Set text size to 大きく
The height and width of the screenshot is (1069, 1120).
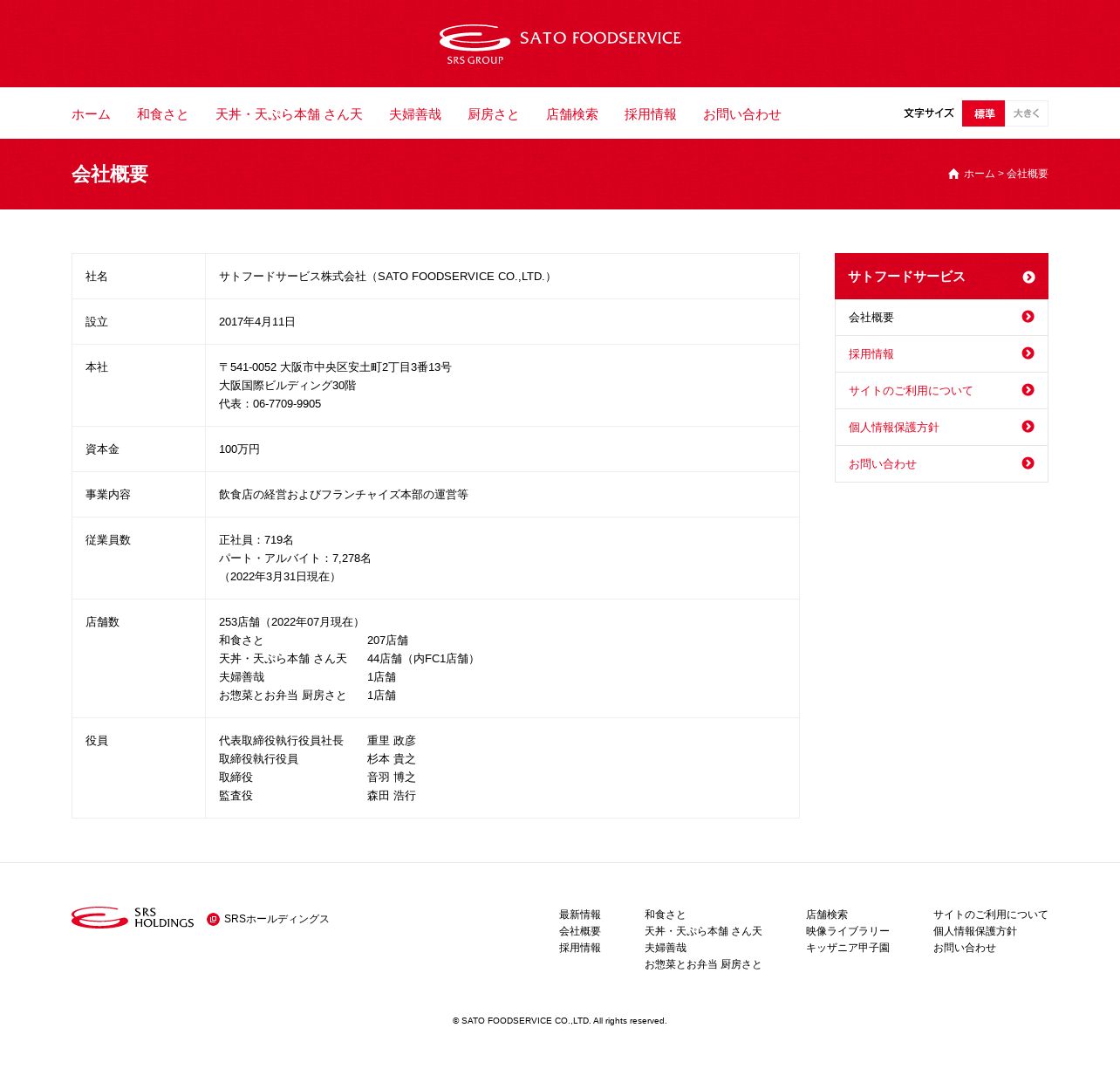click(1027, 113)
